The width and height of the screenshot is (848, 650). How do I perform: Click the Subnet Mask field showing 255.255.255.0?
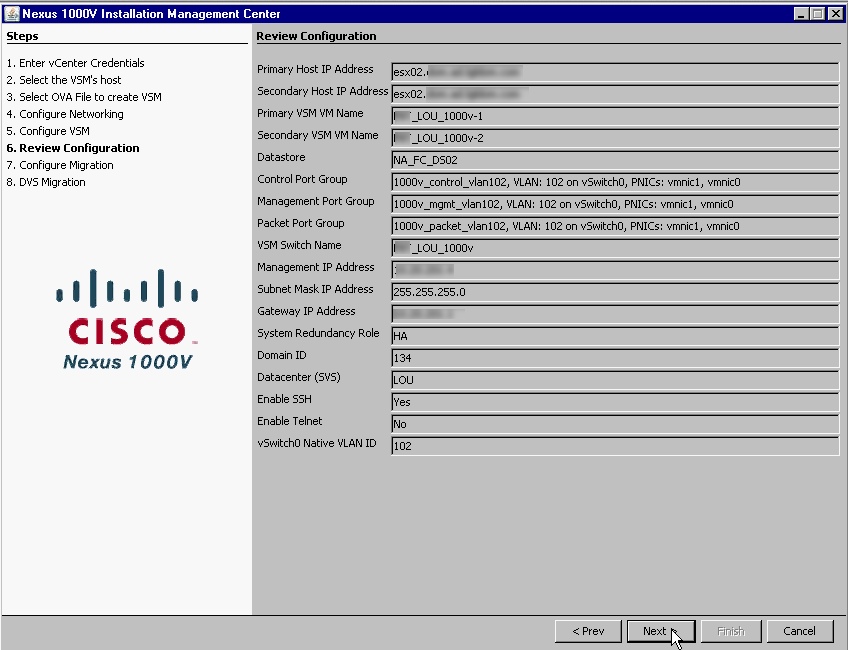click(x=615, y=292)
